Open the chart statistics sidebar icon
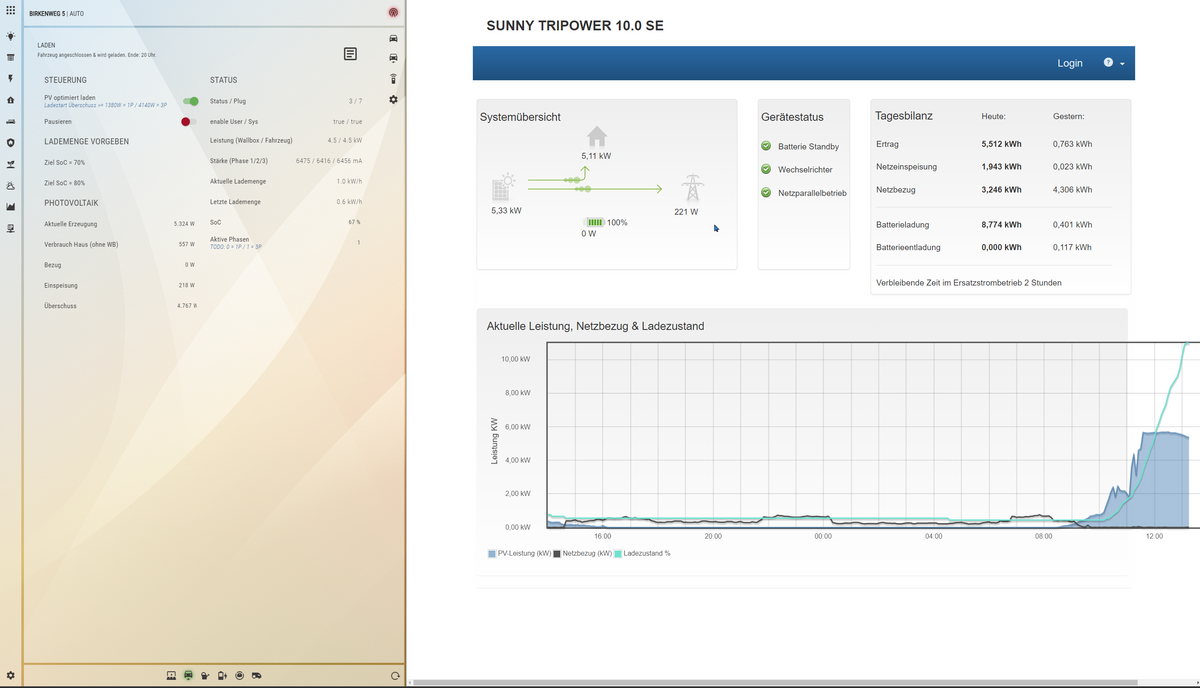This screenshot has width=1200, height=688. [10, 207]
